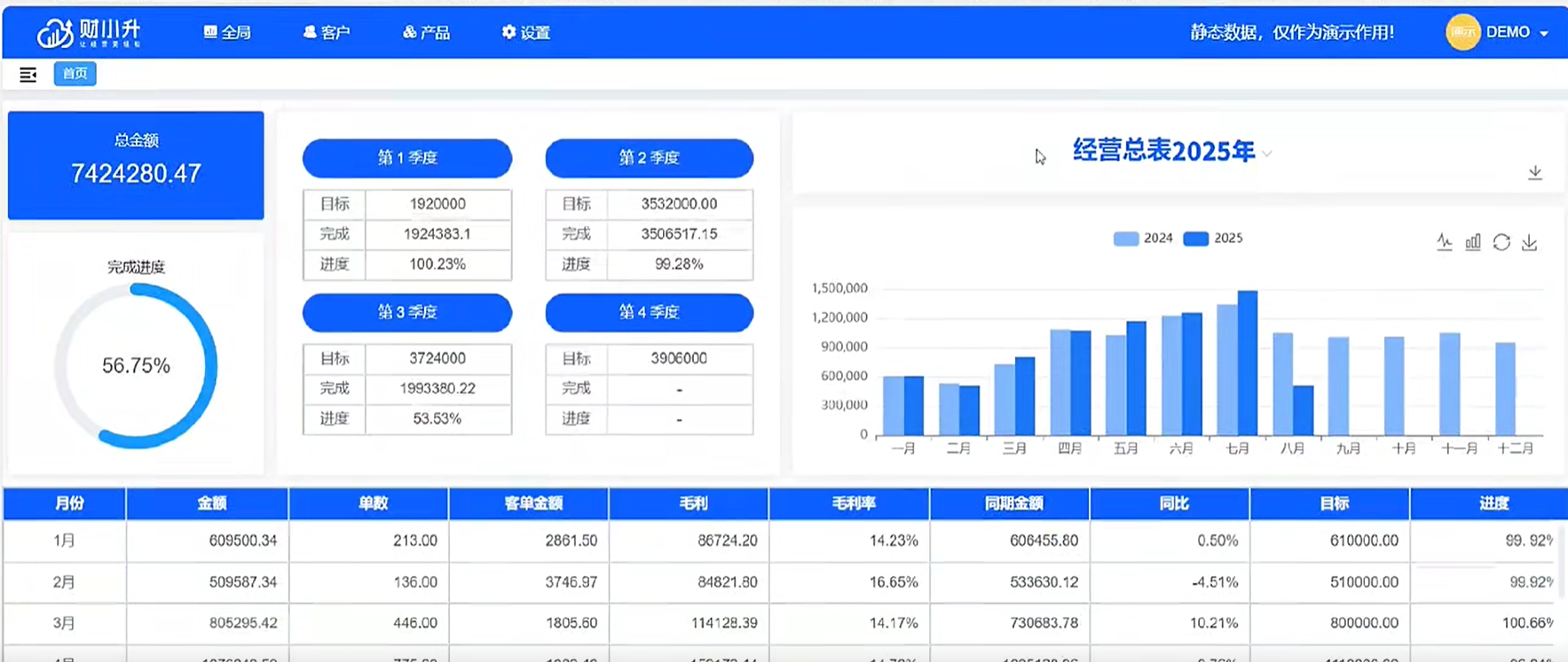This screenshot has height=662, width=1568.
Task: Download the 经营总表 report header icon
Action: (x=1535, y=173)
